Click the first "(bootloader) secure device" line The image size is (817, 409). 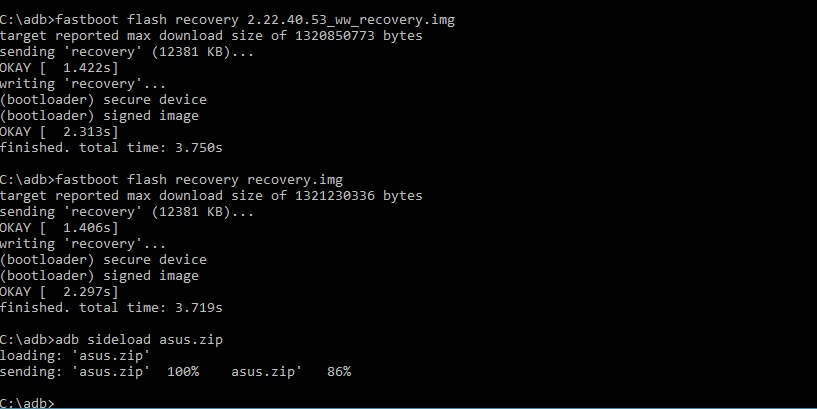pos(102,99)
